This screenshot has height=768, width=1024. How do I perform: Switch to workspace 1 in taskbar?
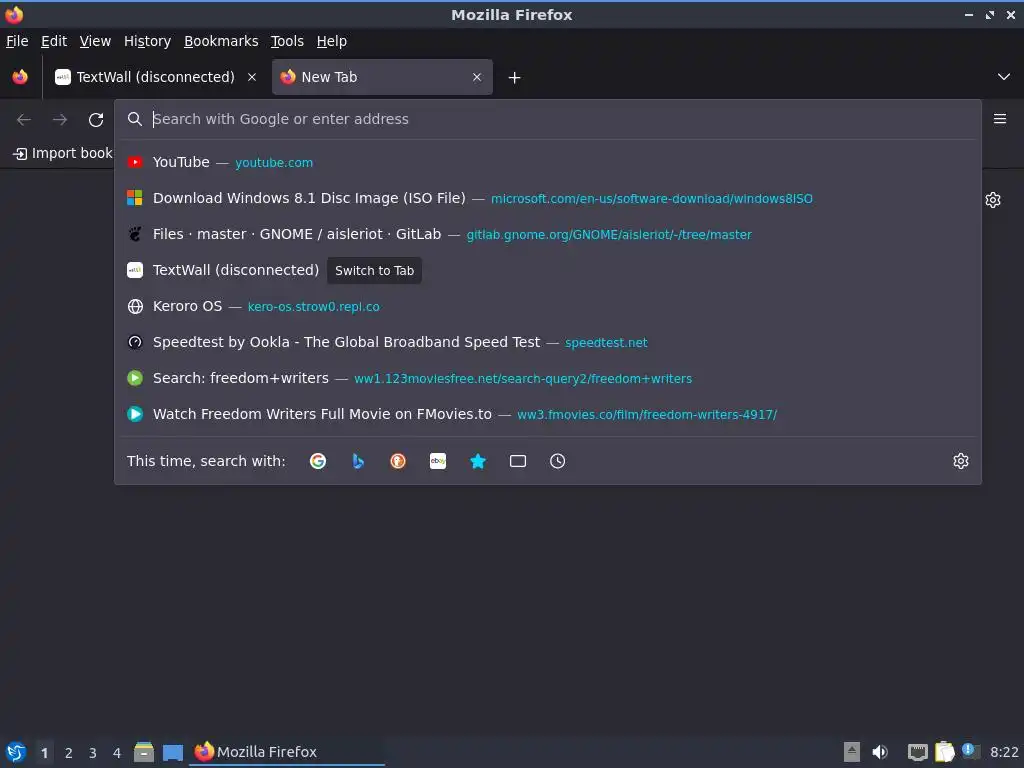(x=44, y=753)
